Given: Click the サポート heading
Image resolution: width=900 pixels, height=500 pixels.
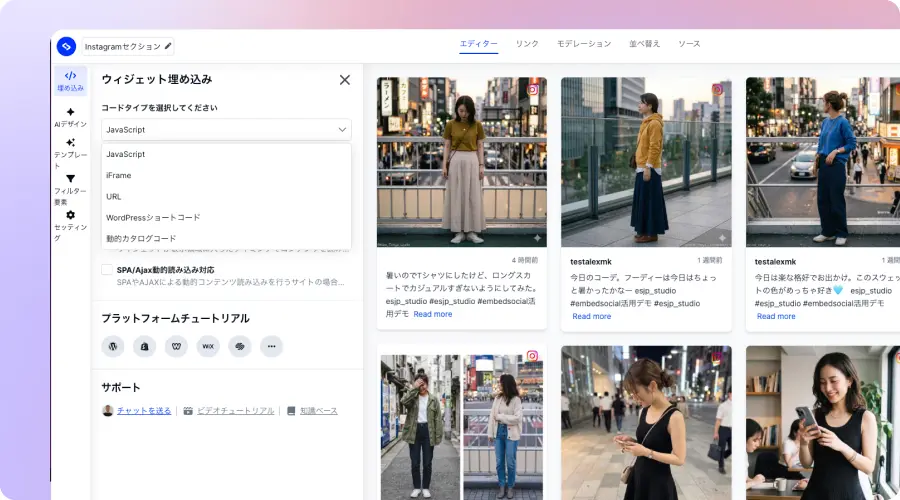Looking at the screenshot, I should click(121, 387).
